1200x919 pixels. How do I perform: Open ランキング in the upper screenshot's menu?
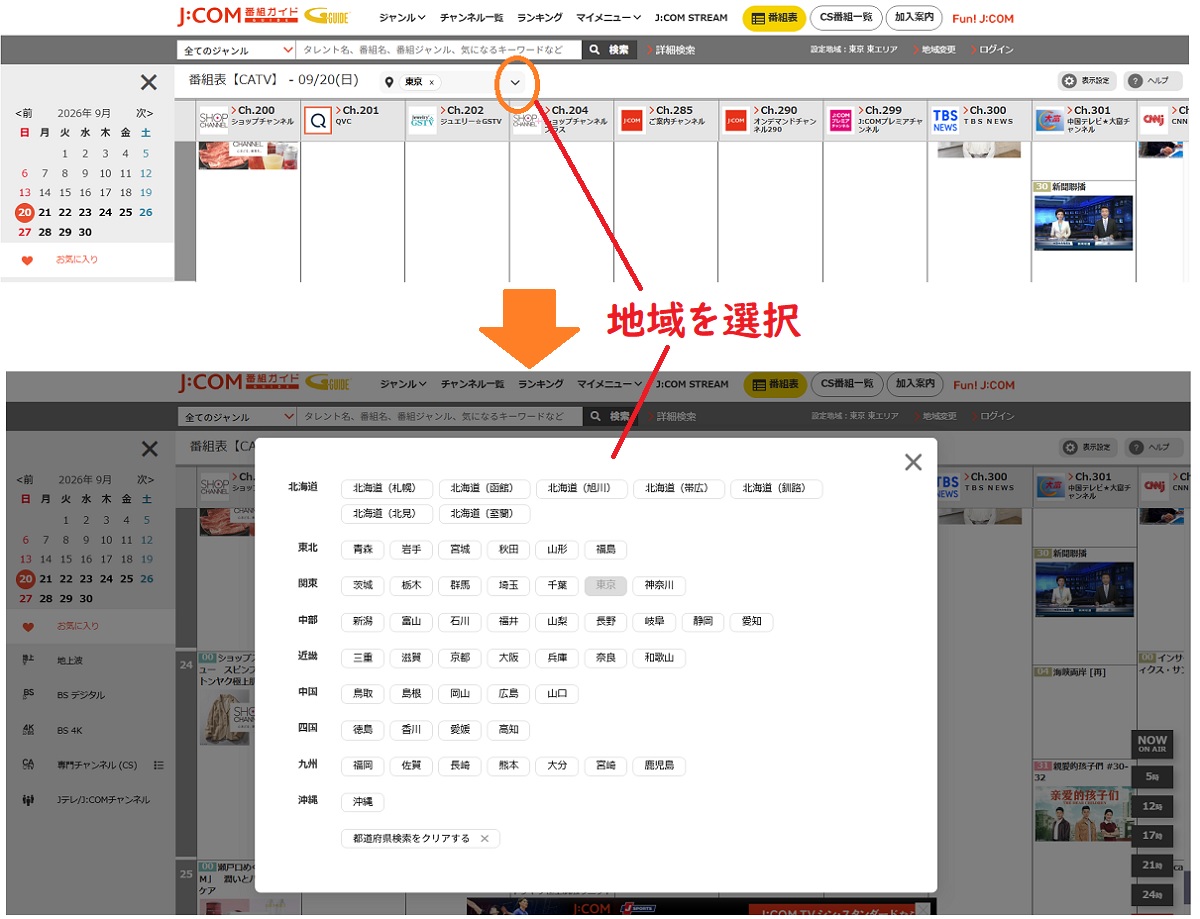click(x=540, y=18)
